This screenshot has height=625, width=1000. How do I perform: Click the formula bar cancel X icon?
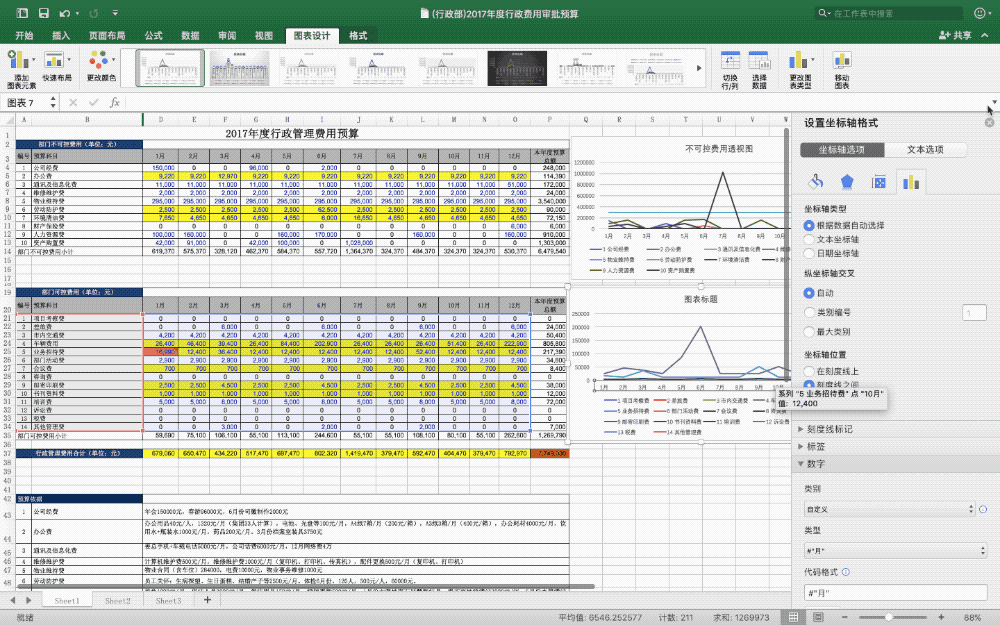[x=73, y=102]
